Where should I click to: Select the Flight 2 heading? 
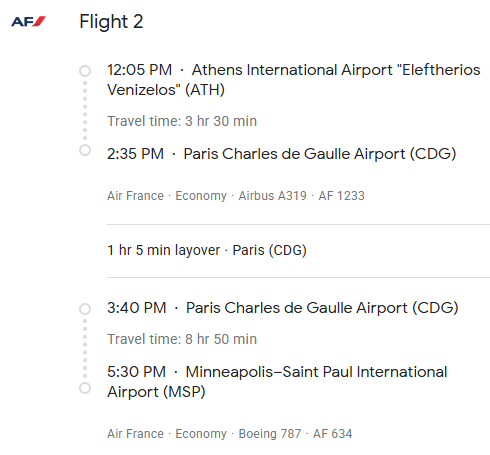[111, 22]
